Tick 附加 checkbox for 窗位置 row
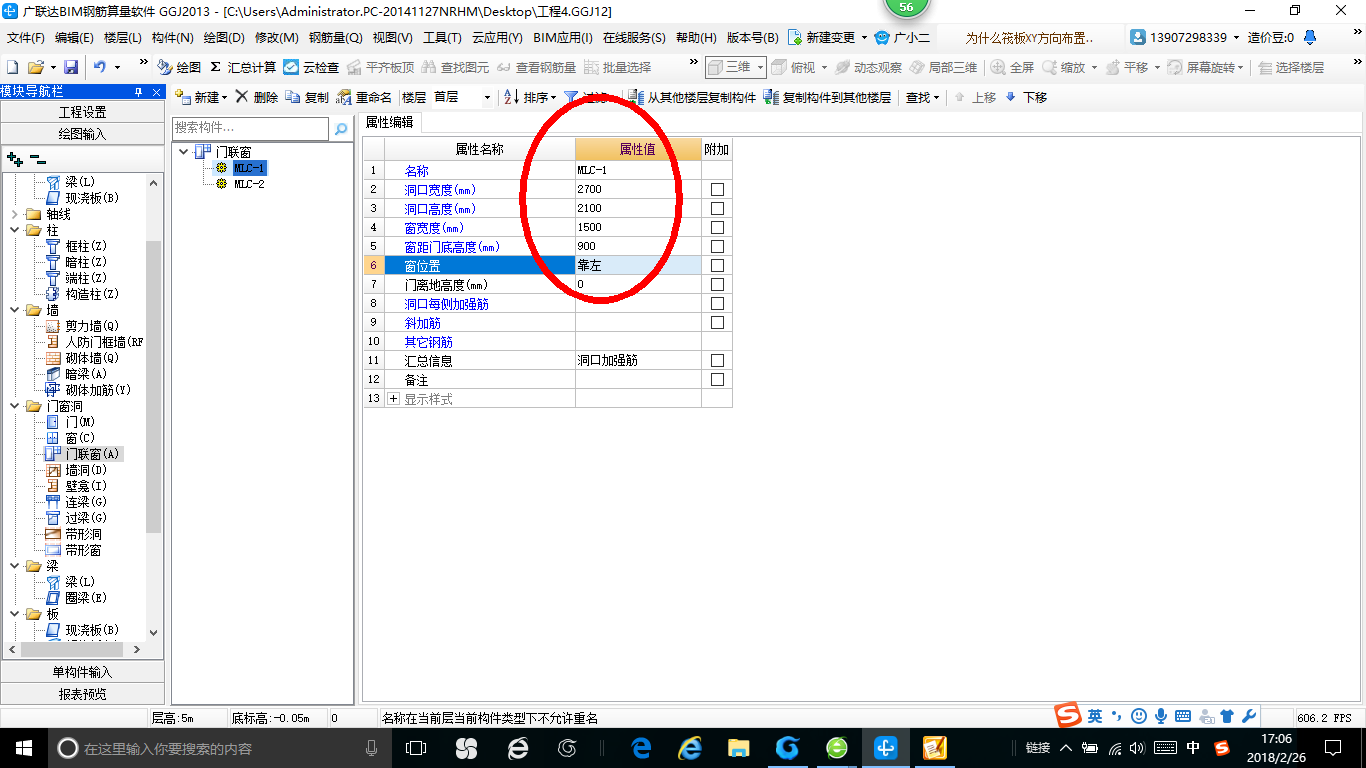 717,266
